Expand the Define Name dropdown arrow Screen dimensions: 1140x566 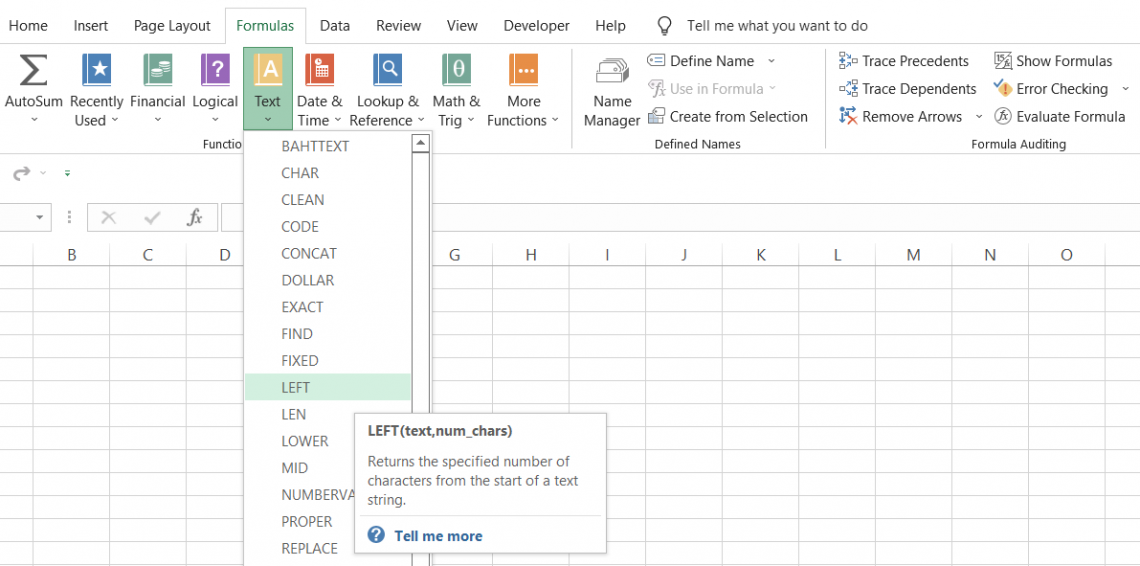coord(771,61)
